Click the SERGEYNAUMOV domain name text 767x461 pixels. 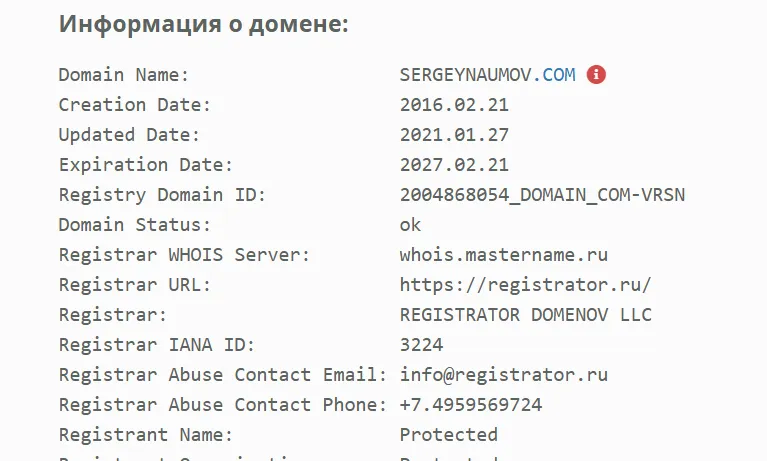pyautogui.click(x=466, y=75)
